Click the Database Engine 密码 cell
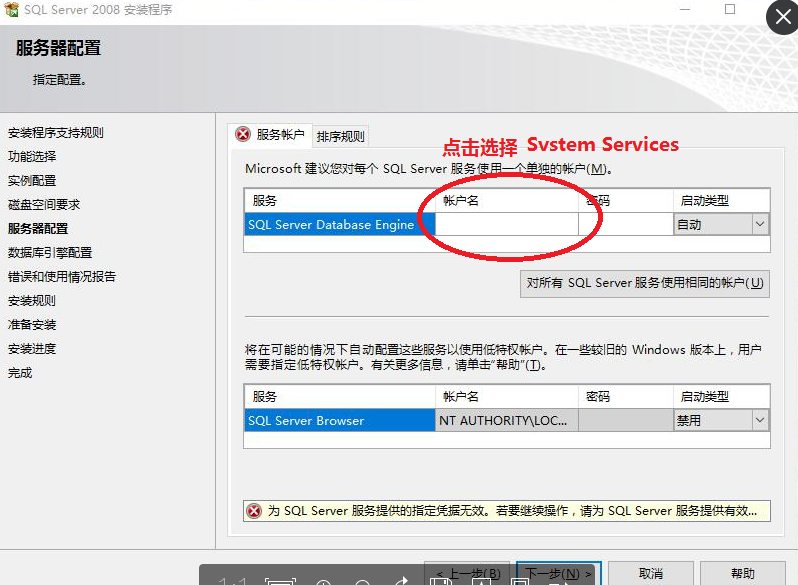Viewport: 798px width, 585px height. [x=625, y=225]
